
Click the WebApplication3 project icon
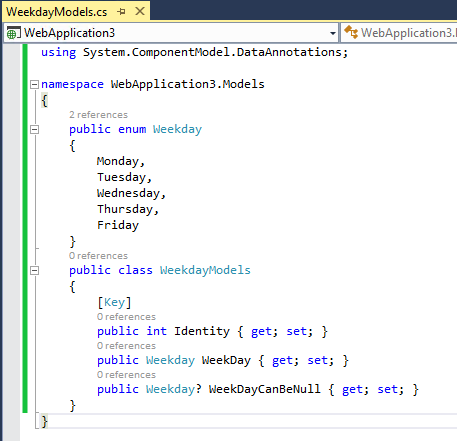[13, 33]
